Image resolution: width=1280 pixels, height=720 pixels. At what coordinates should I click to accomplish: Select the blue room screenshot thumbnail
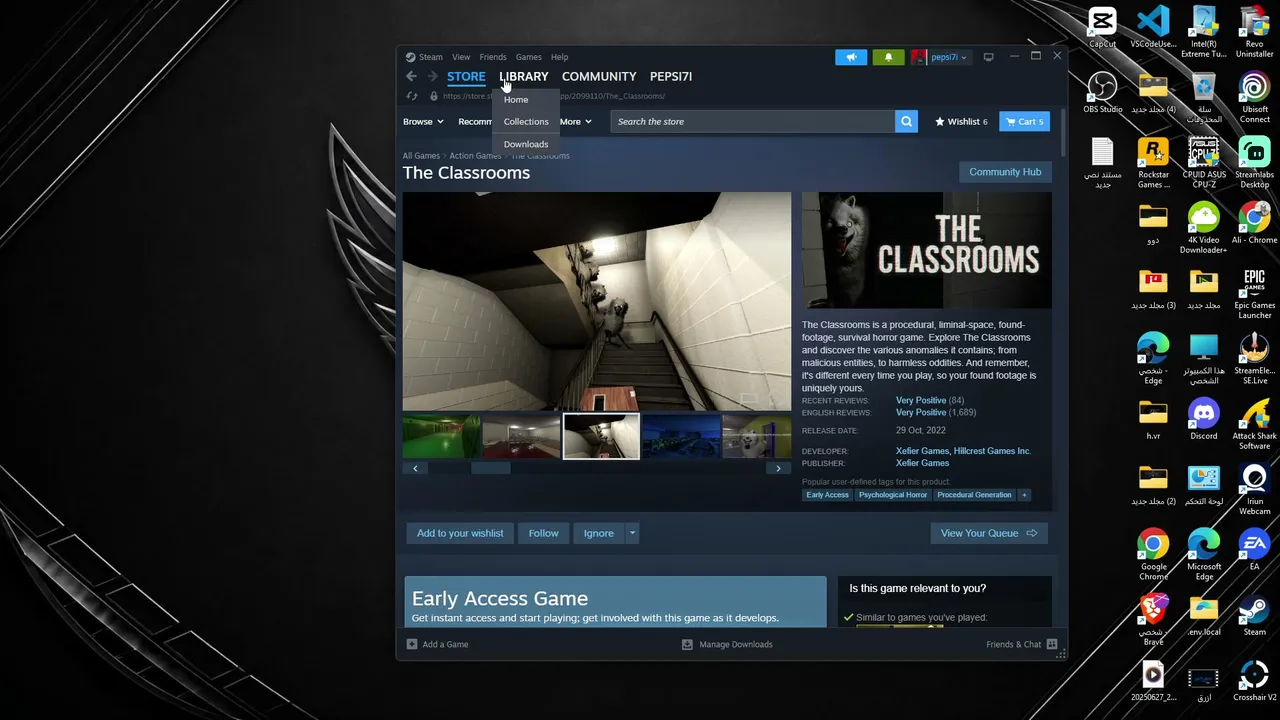coord(681,437)
